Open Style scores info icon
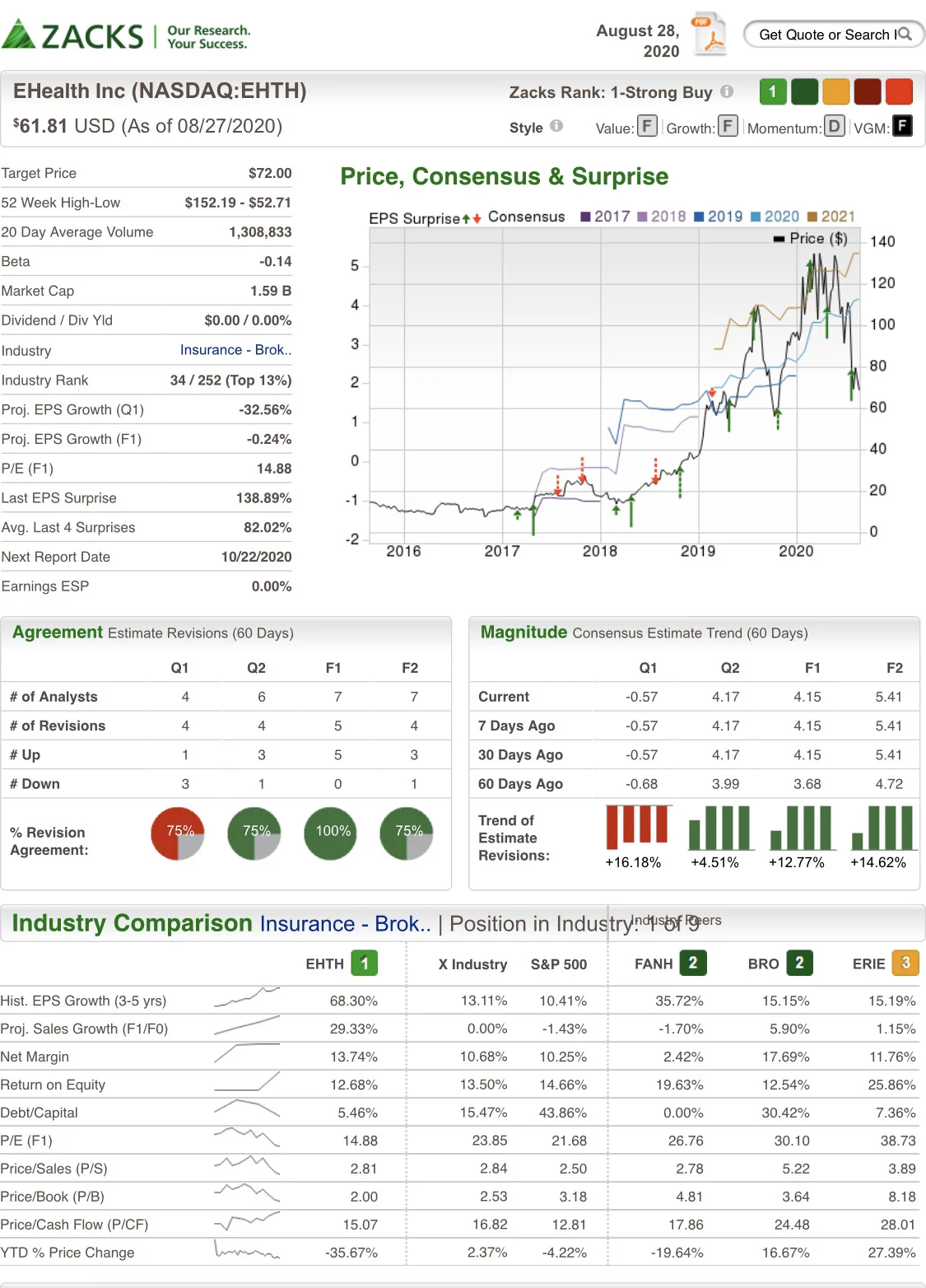The width and height of the screenshot is (926, 1288). 556,126
